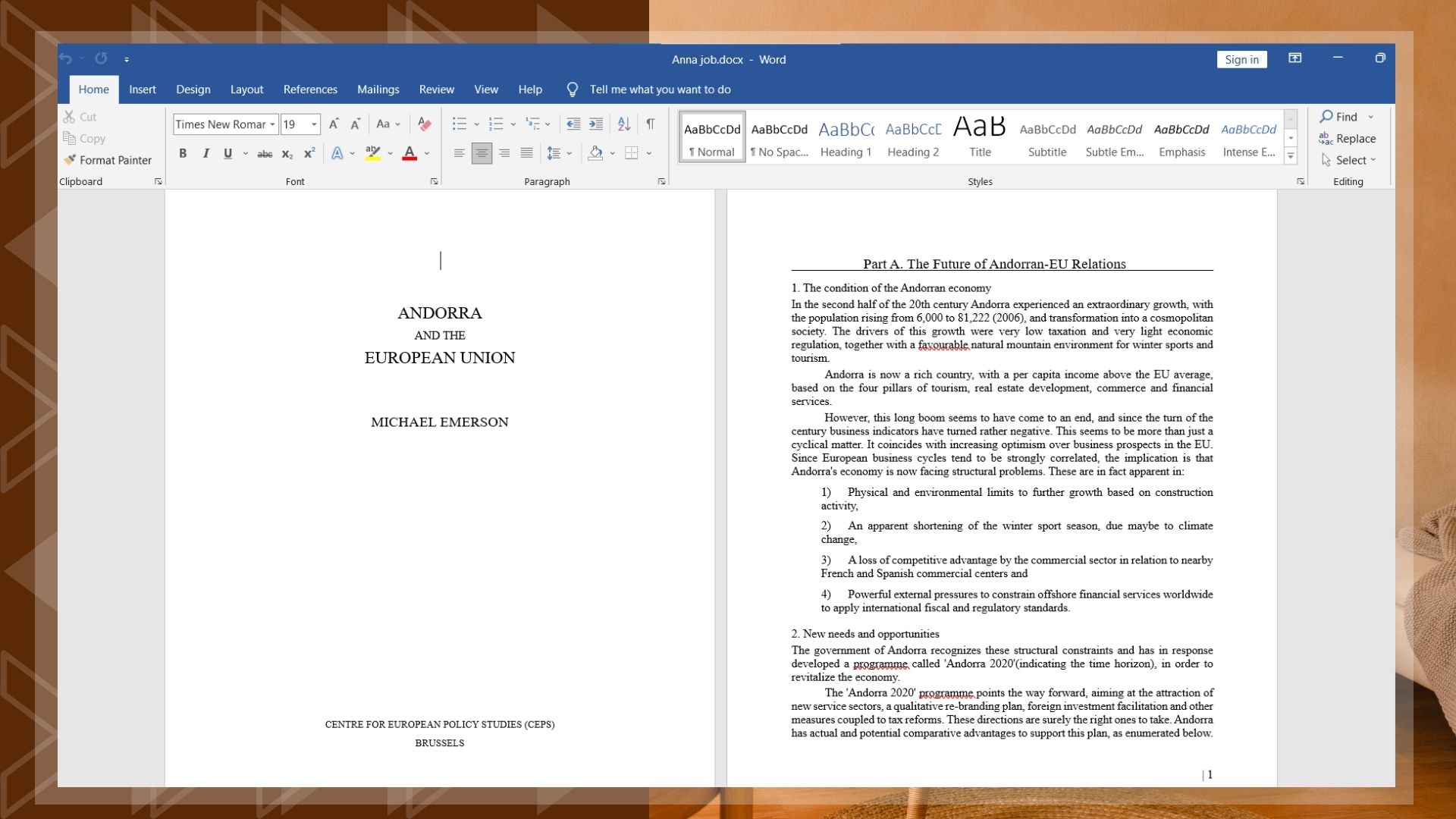Toggle Italic formatting

206,154
